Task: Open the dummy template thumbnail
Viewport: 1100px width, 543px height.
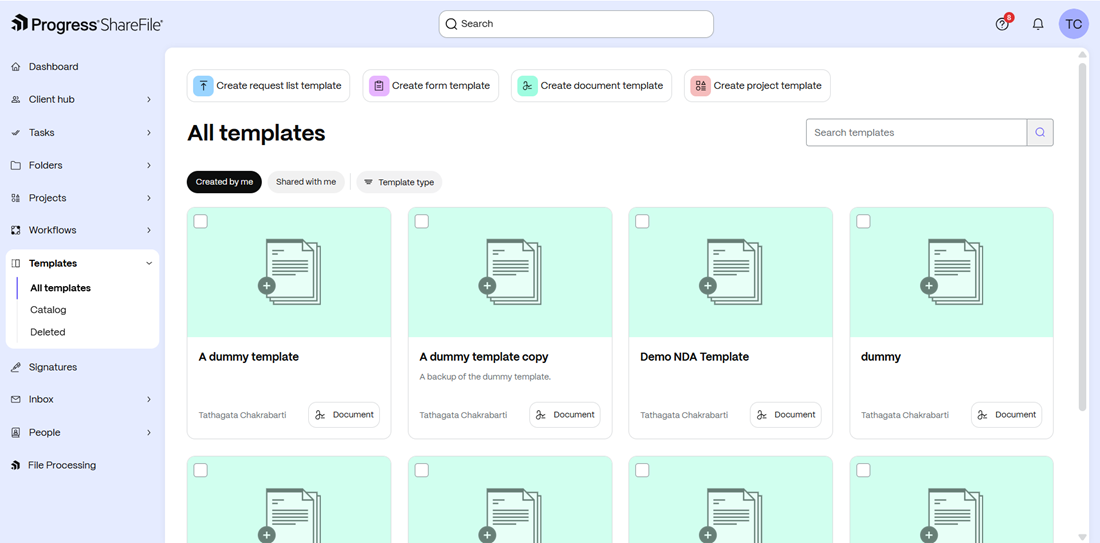Action: pyautogui.click(x=951, y=272)
